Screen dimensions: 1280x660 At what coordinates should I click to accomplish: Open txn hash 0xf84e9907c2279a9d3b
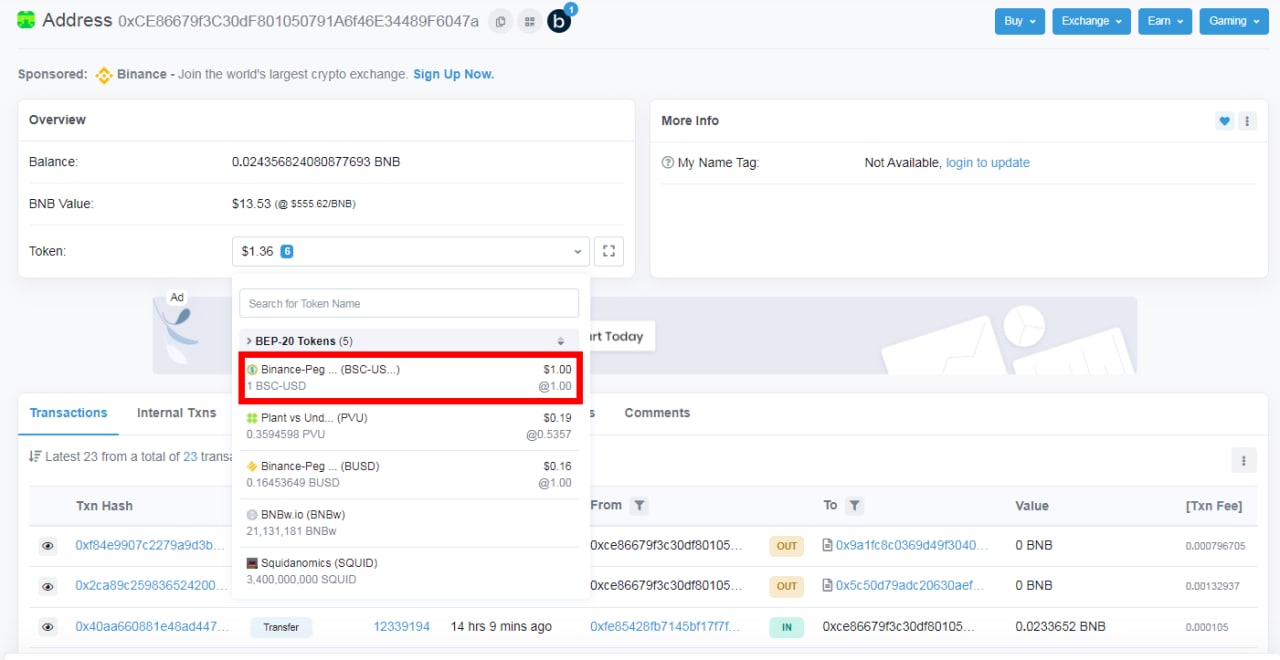[150, 546]
